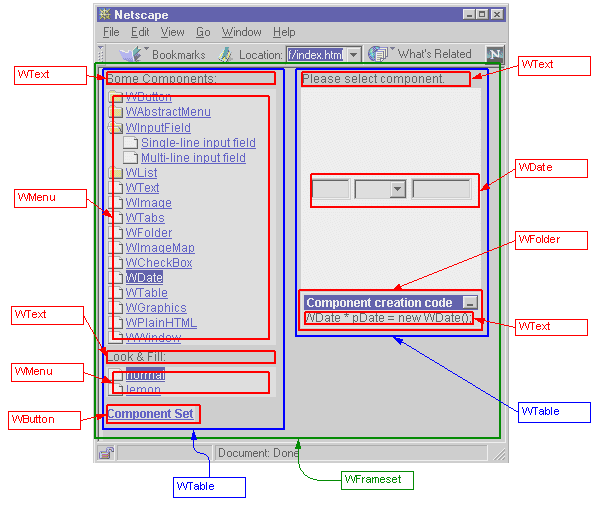This screenshot has height=505, width=596.
Task: Click the WDate * pDate code text
Action: (x=388, y=318)
